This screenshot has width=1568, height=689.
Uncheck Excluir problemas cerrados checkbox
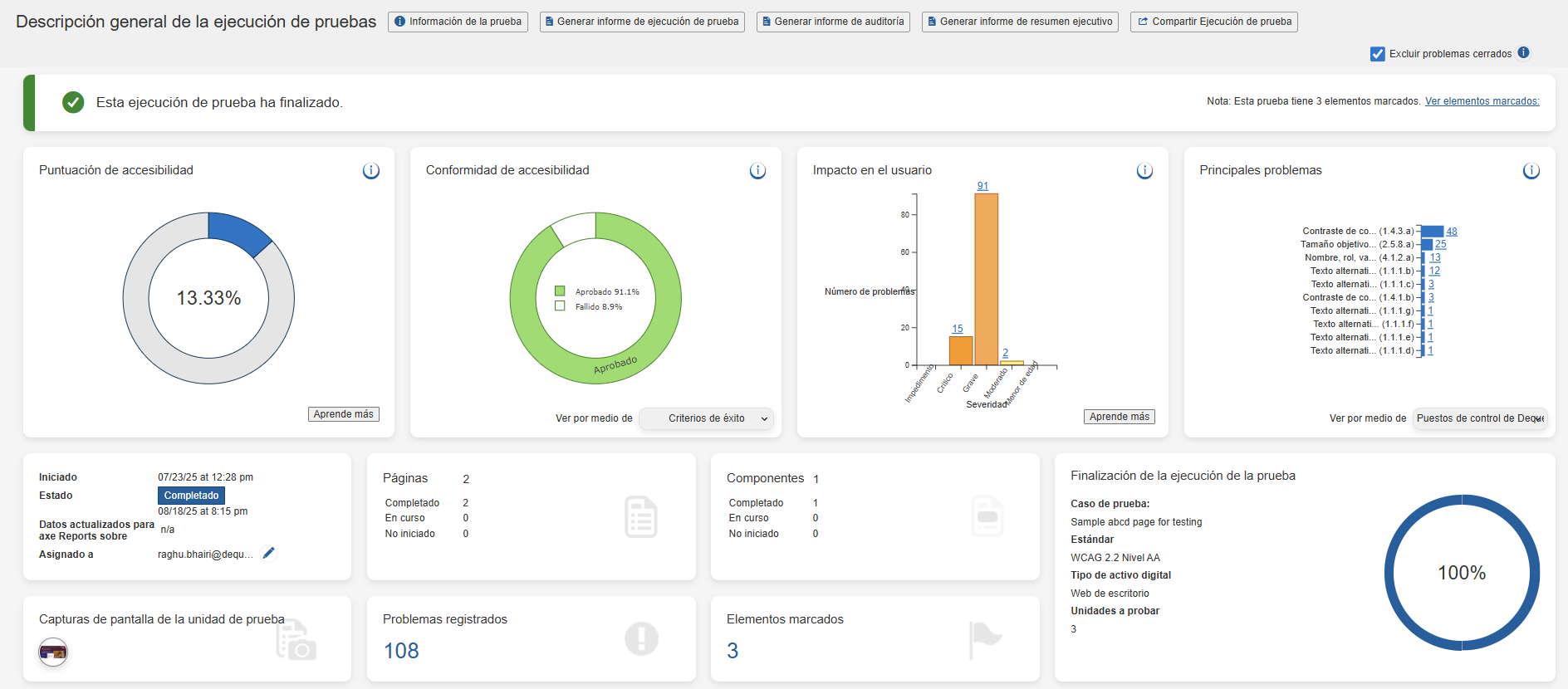point(1378,54)
